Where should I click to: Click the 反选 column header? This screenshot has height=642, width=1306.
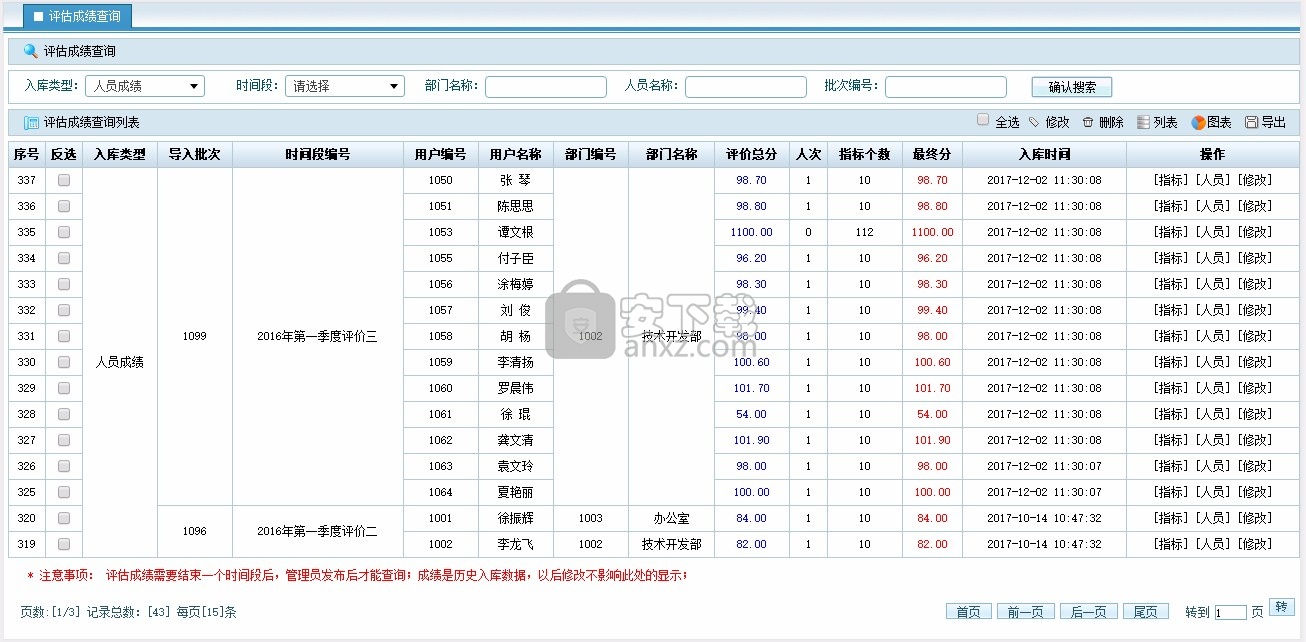[64, 154]
